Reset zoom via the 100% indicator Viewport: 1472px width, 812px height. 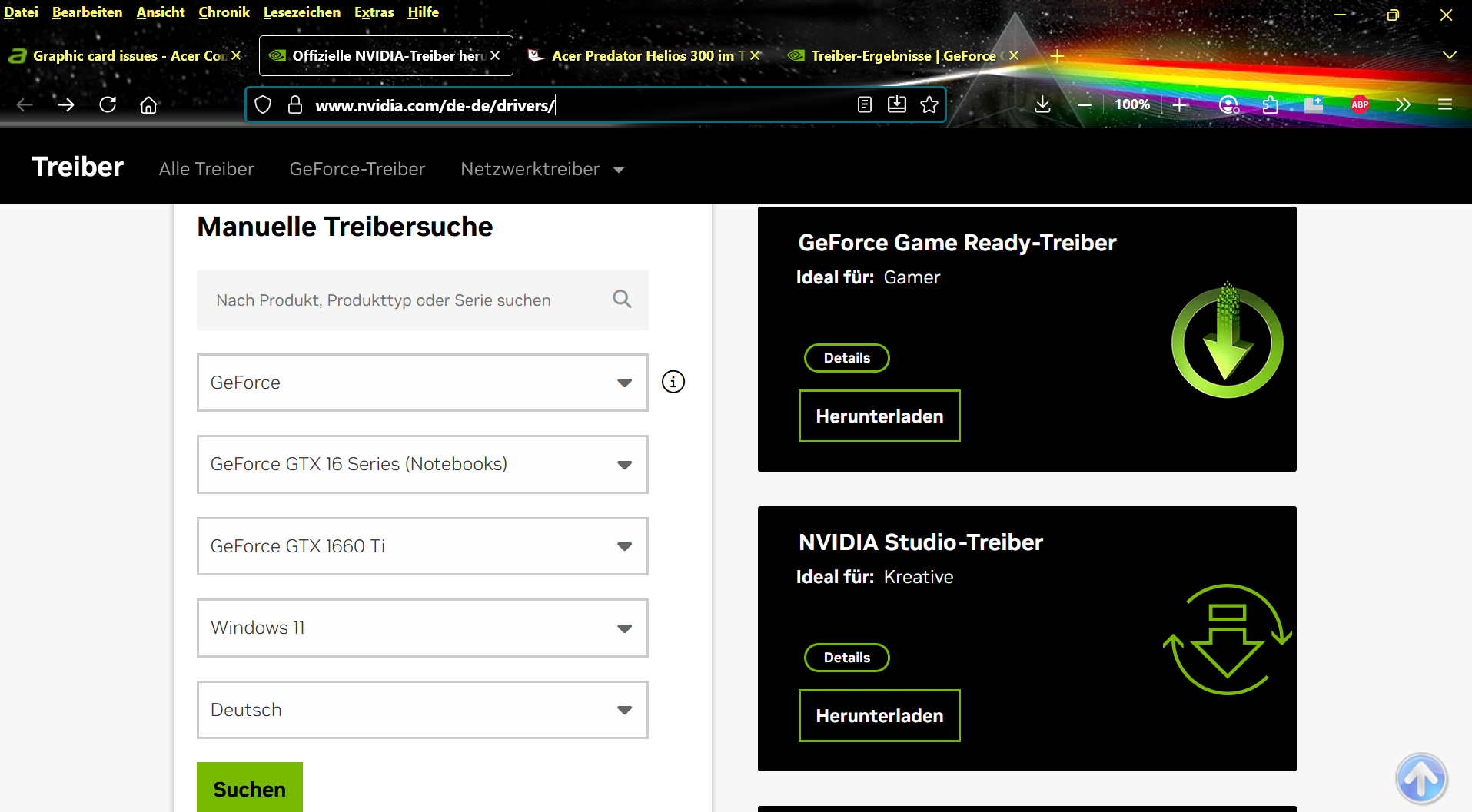point(1132,104)
